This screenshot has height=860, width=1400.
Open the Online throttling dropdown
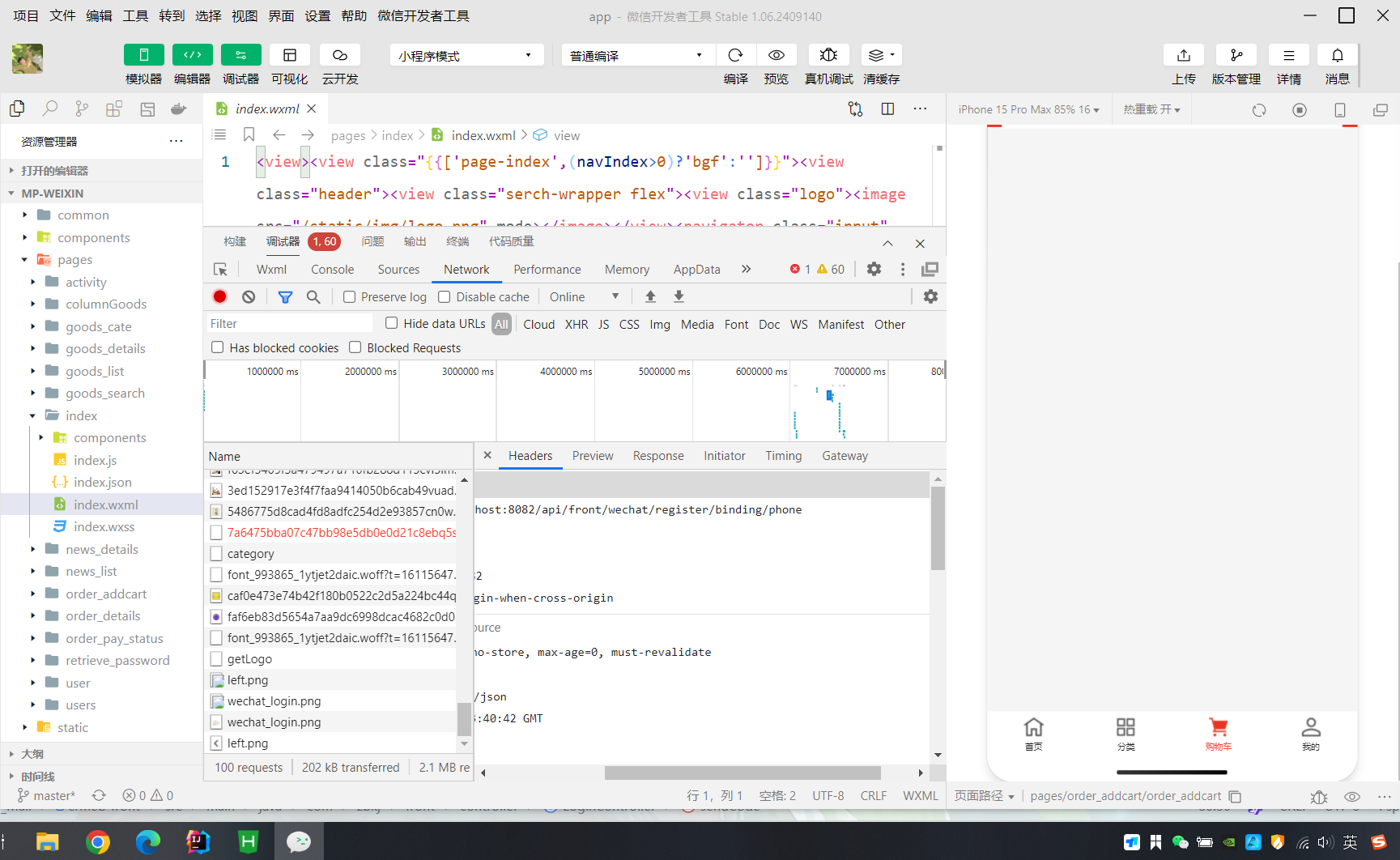tap(584, 296)
